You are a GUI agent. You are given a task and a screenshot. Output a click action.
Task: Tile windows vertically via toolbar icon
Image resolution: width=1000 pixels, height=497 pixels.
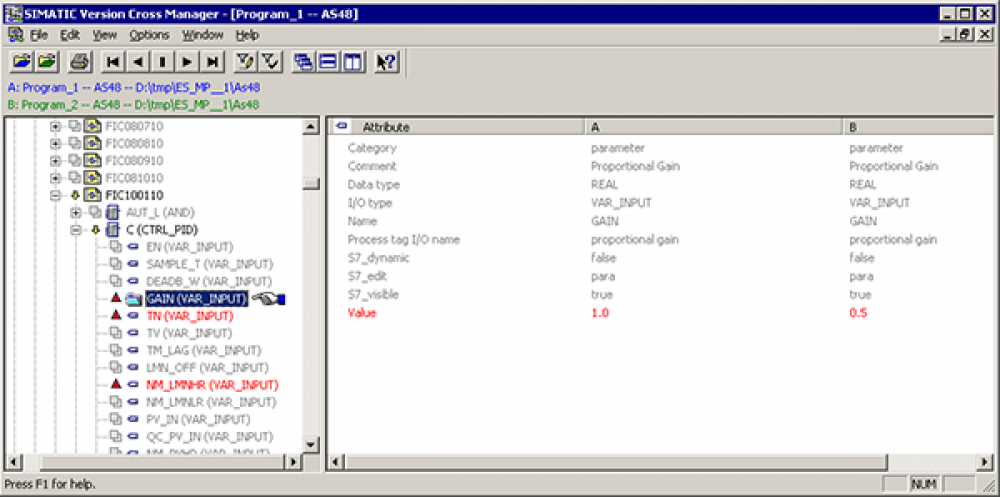click(x=352, y=62)
